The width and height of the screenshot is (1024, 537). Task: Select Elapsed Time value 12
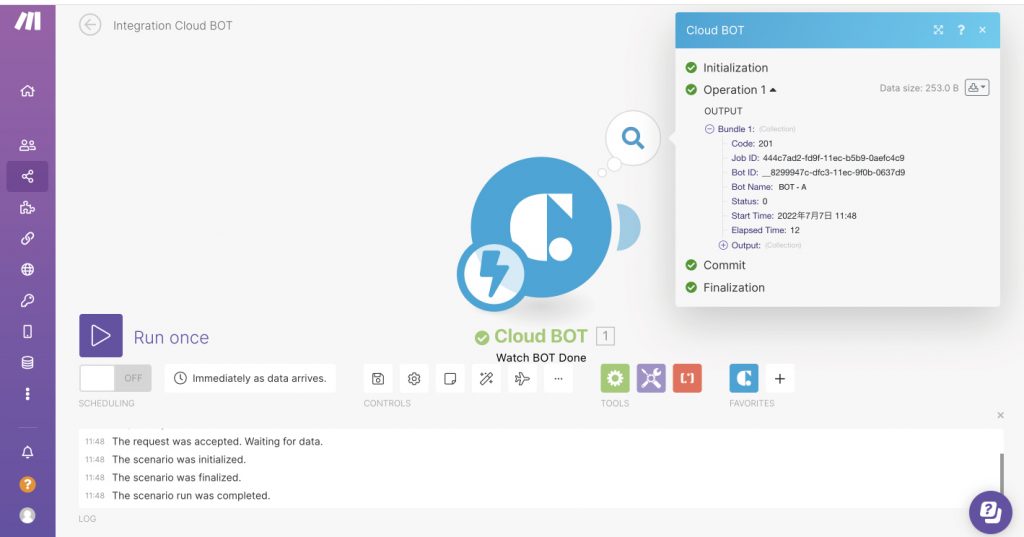click(795, 230)
